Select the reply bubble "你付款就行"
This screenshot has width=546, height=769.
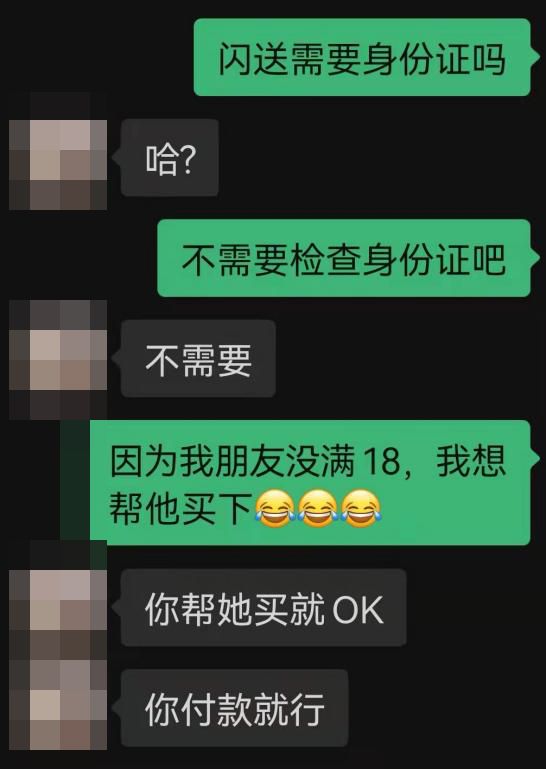click(234, 708)
